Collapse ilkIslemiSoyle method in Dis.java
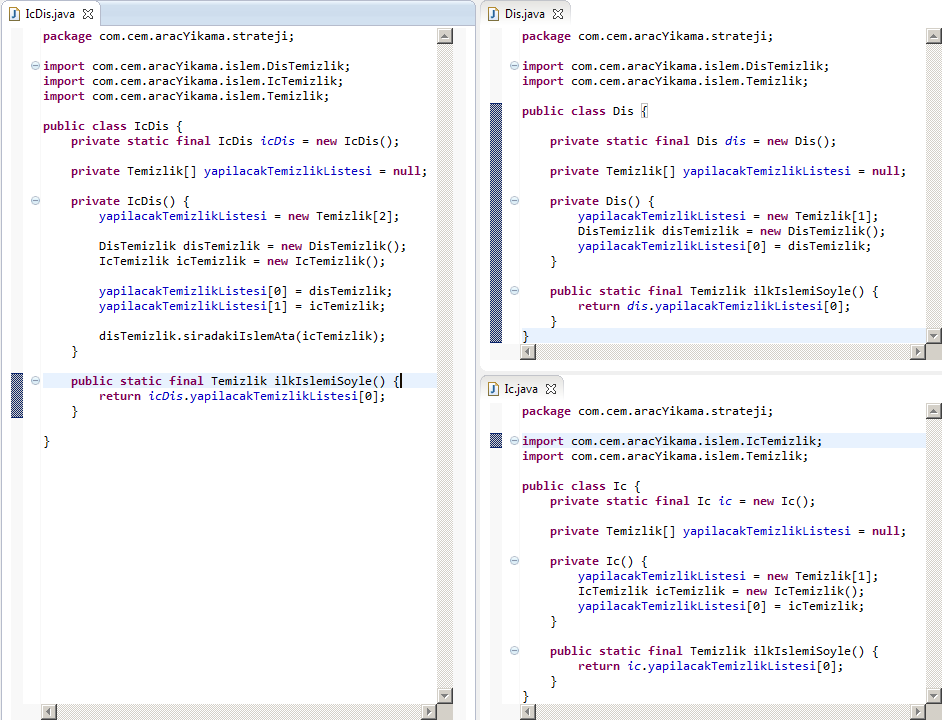 [x=515, y=291]
